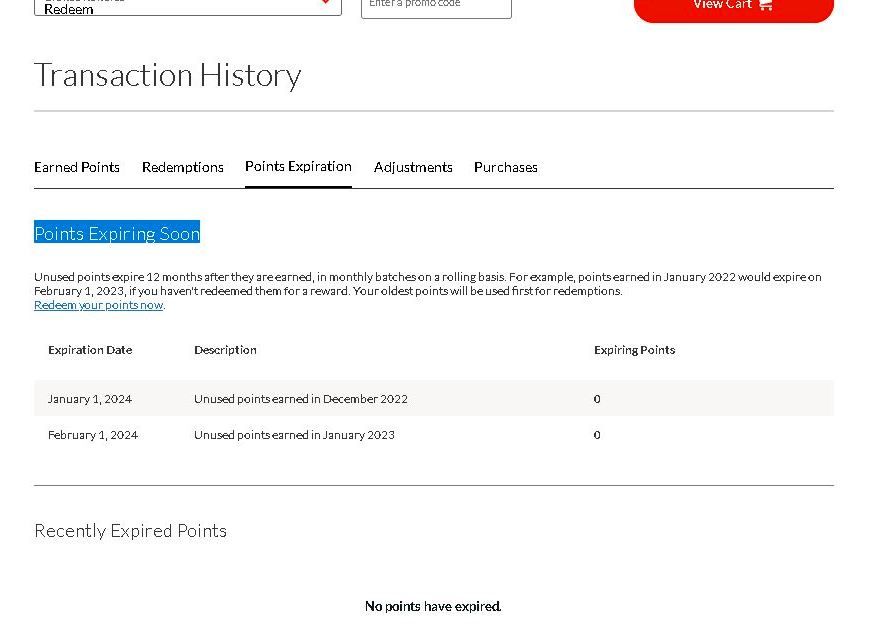Image resolution: width=879 pixels, height=624 pixels.
Task: View the Adjustments tab
Action: tap(413, 167)
